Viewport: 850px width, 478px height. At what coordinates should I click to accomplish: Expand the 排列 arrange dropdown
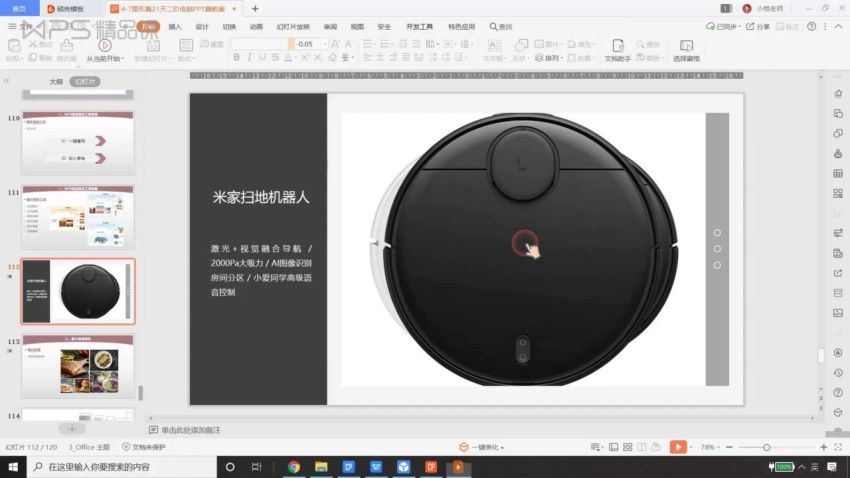(x=550, y=57)
